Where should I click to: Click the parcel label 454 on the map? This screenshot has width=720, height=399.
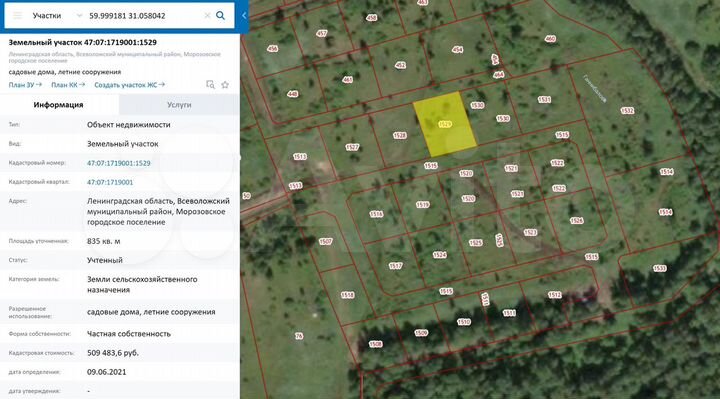pos(457,50)
